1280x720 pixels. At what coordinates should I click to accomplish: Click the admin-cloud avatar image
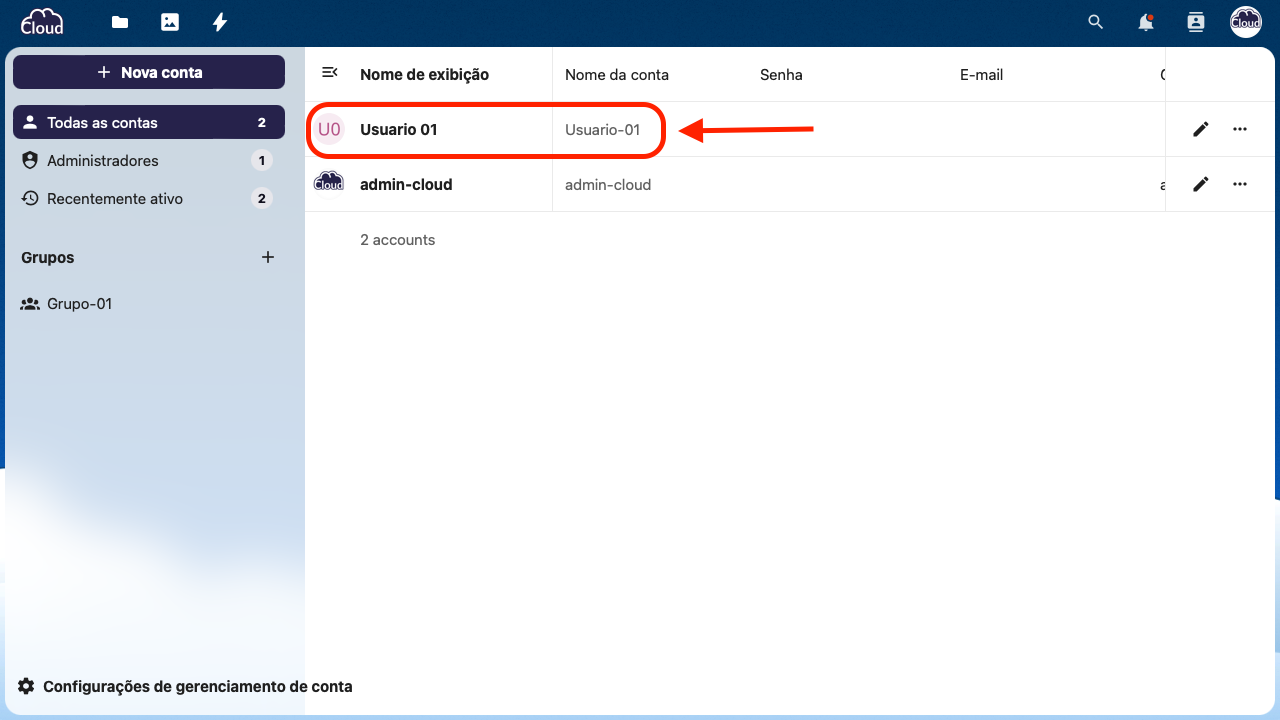(329, 184)
